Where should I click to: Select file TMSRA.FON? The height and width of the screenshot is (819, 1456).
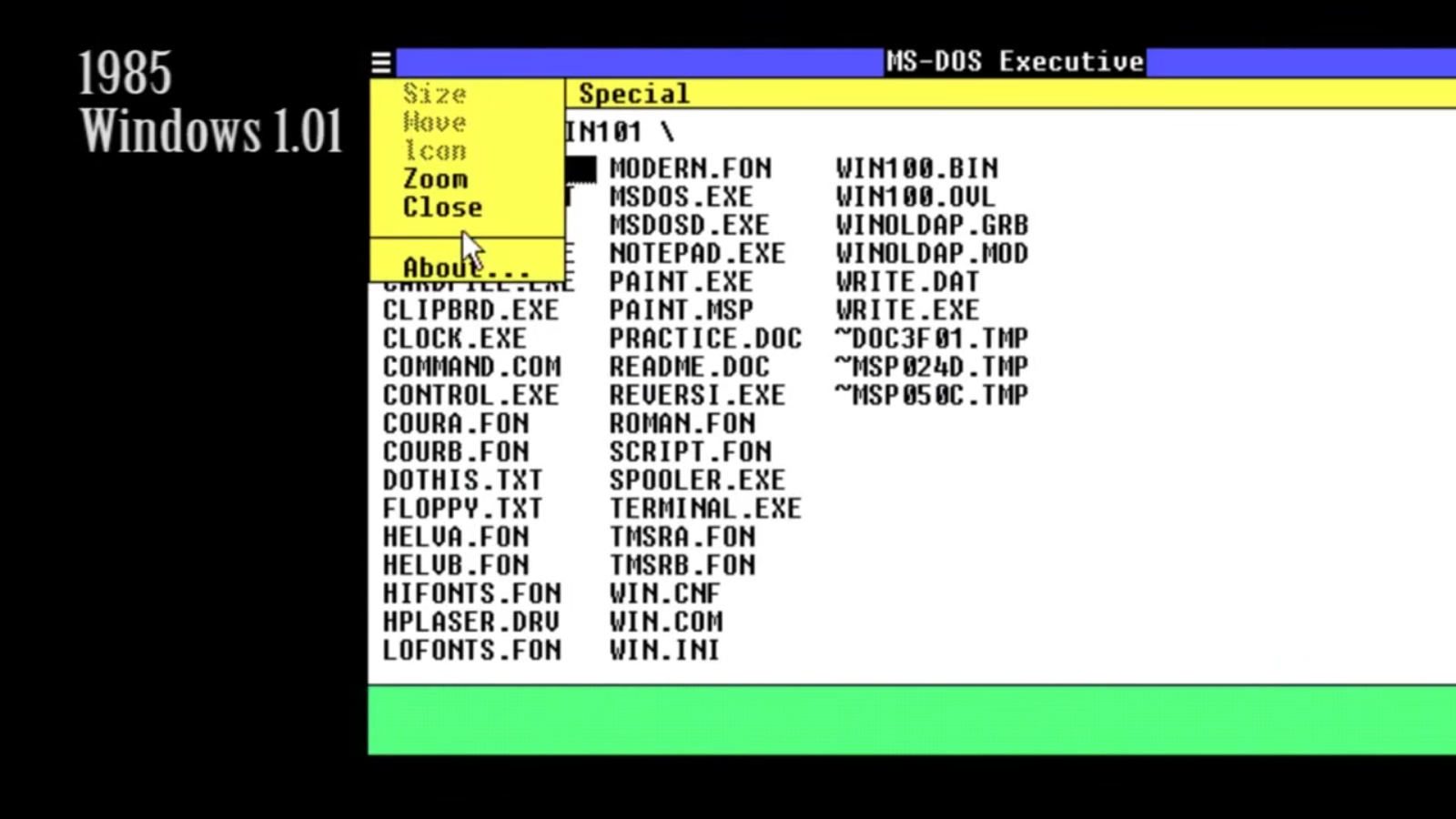coord(682,537)
